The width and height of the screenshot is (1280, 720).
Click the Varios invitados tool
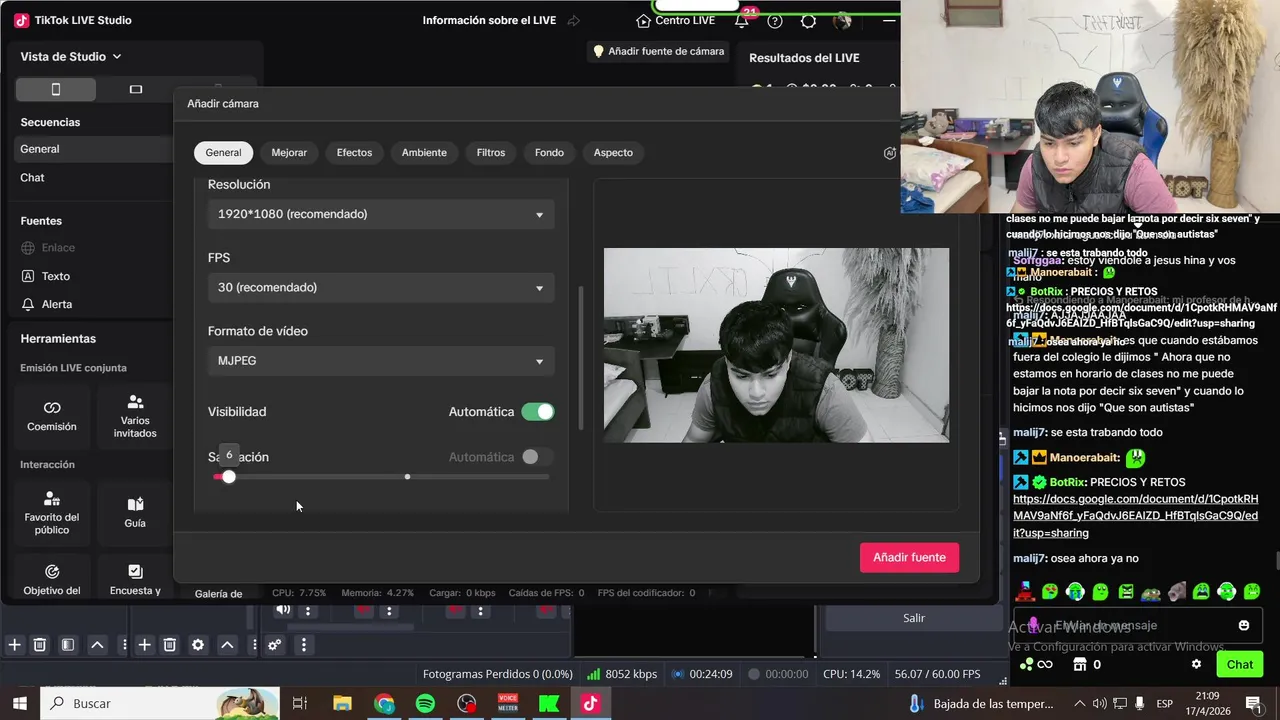pyautogui.click(x=135, y=416)
